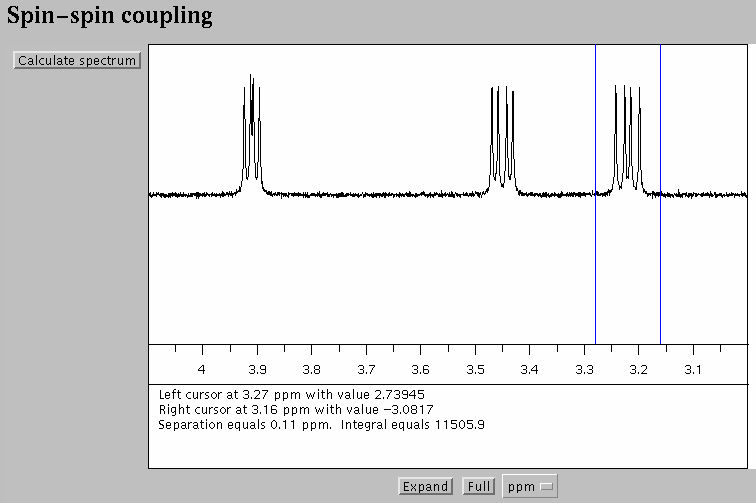Open the ppm units dropdown
This screenshot has width=756, height=503.
click(529, 487)
